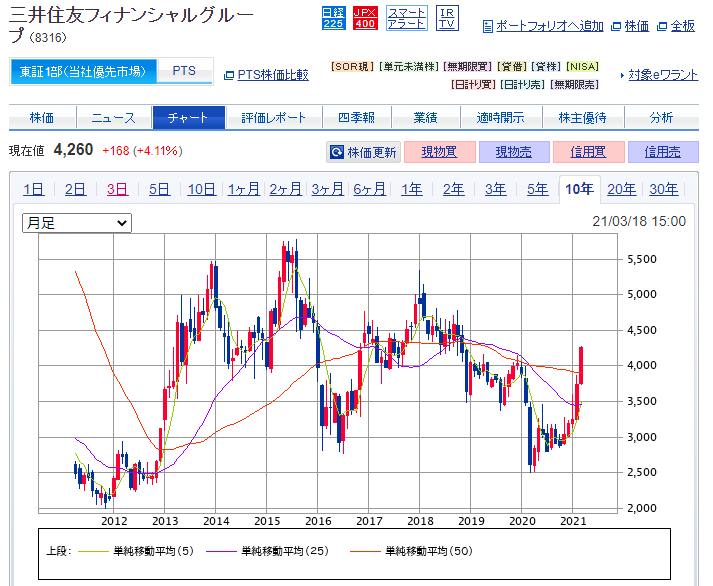The width and height of the screenshot is (713, 586).
Task: Select the 10日 chart period
Action: point(201,189)
